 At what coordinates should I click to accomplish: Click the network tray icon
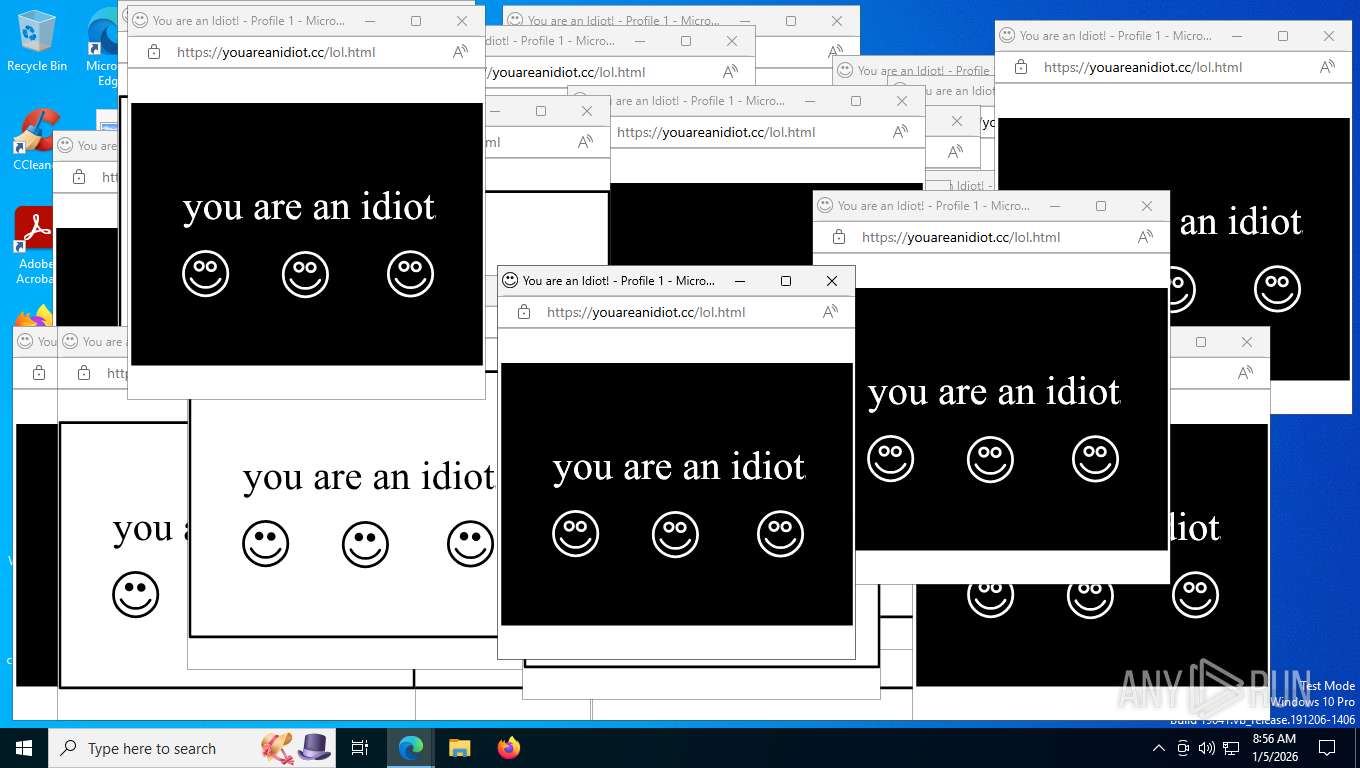point(1231,748)
